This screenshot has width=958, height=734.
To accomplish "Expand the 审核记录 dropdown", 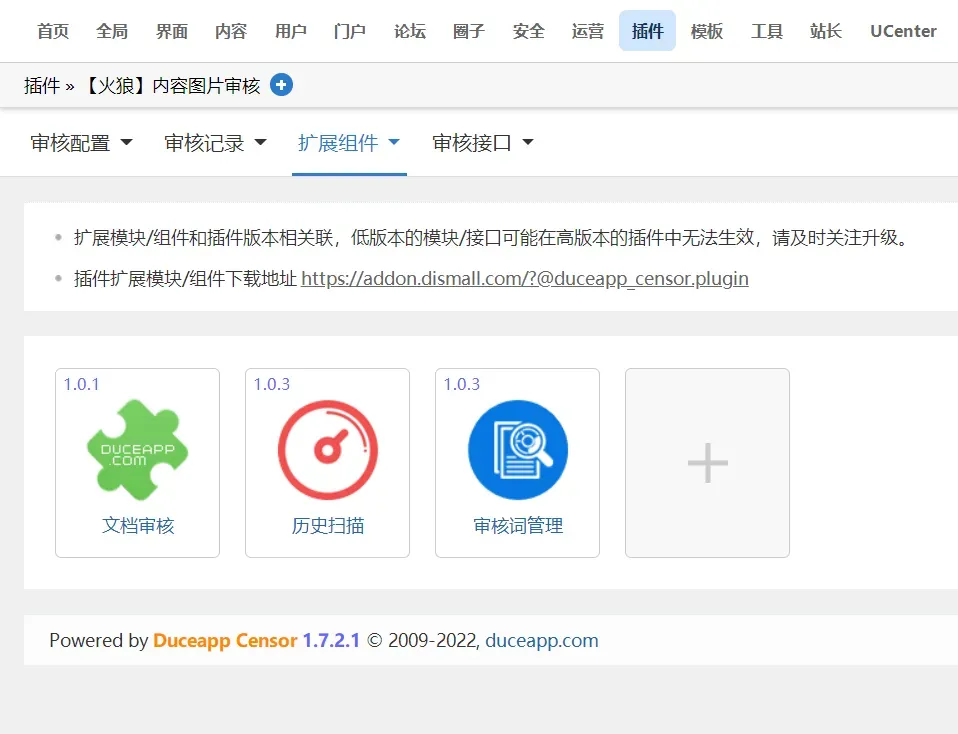I will click(x=214, y=142).
